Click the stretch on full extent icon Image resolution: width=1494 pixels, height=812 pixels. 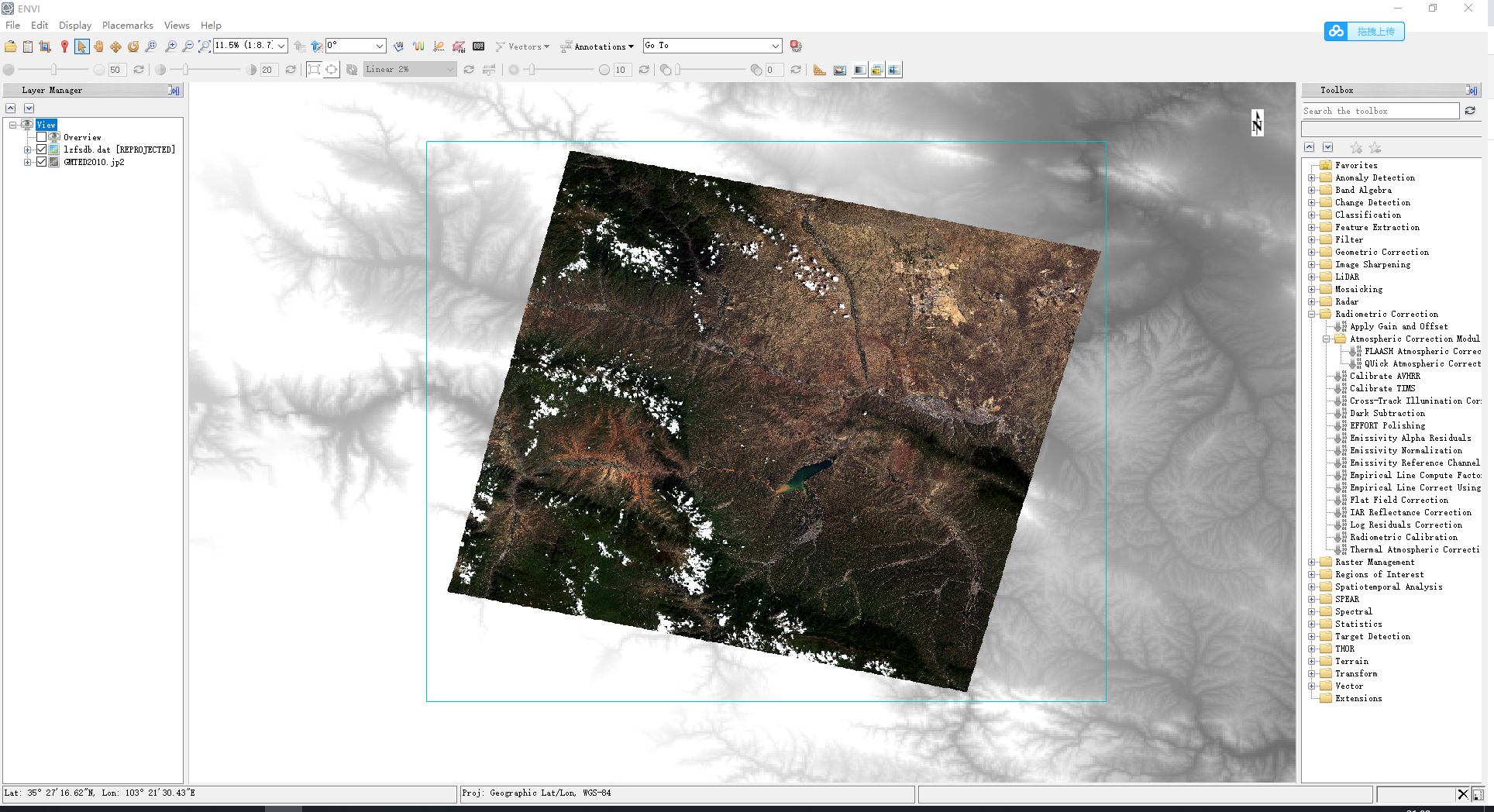314,70
